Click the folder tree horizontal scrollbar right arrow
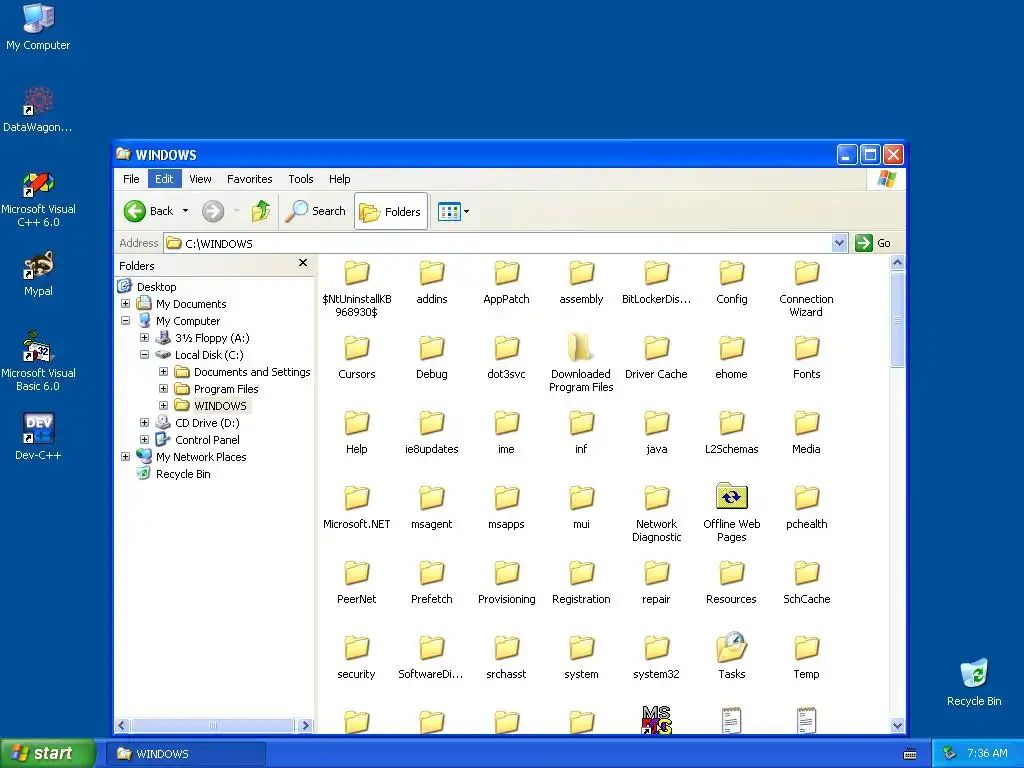This screenshot has height=768, width=1024. tap(304, 725)
